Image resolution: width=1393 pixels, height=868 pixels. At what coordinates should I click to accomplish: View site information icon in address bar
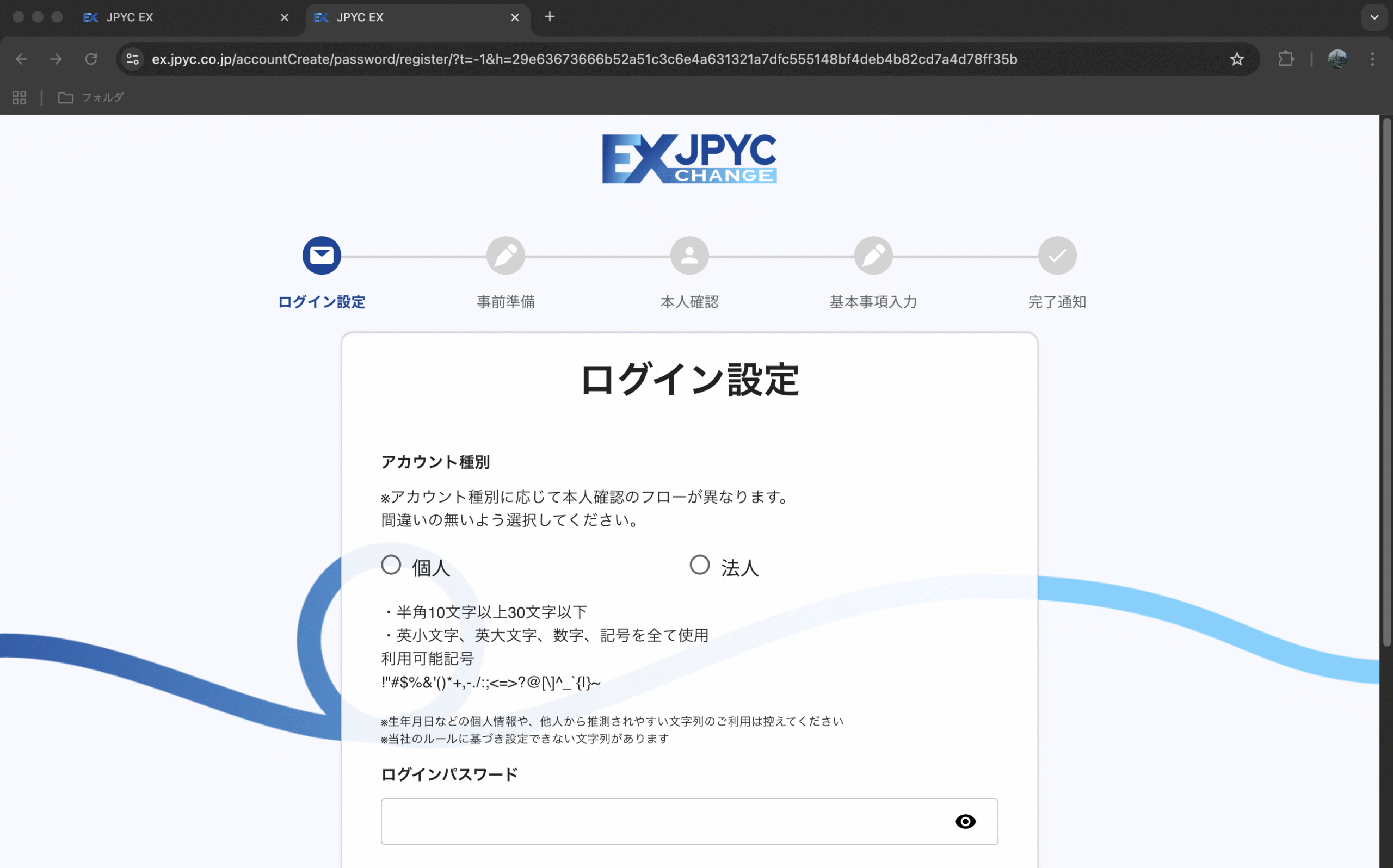coord(133,59)
